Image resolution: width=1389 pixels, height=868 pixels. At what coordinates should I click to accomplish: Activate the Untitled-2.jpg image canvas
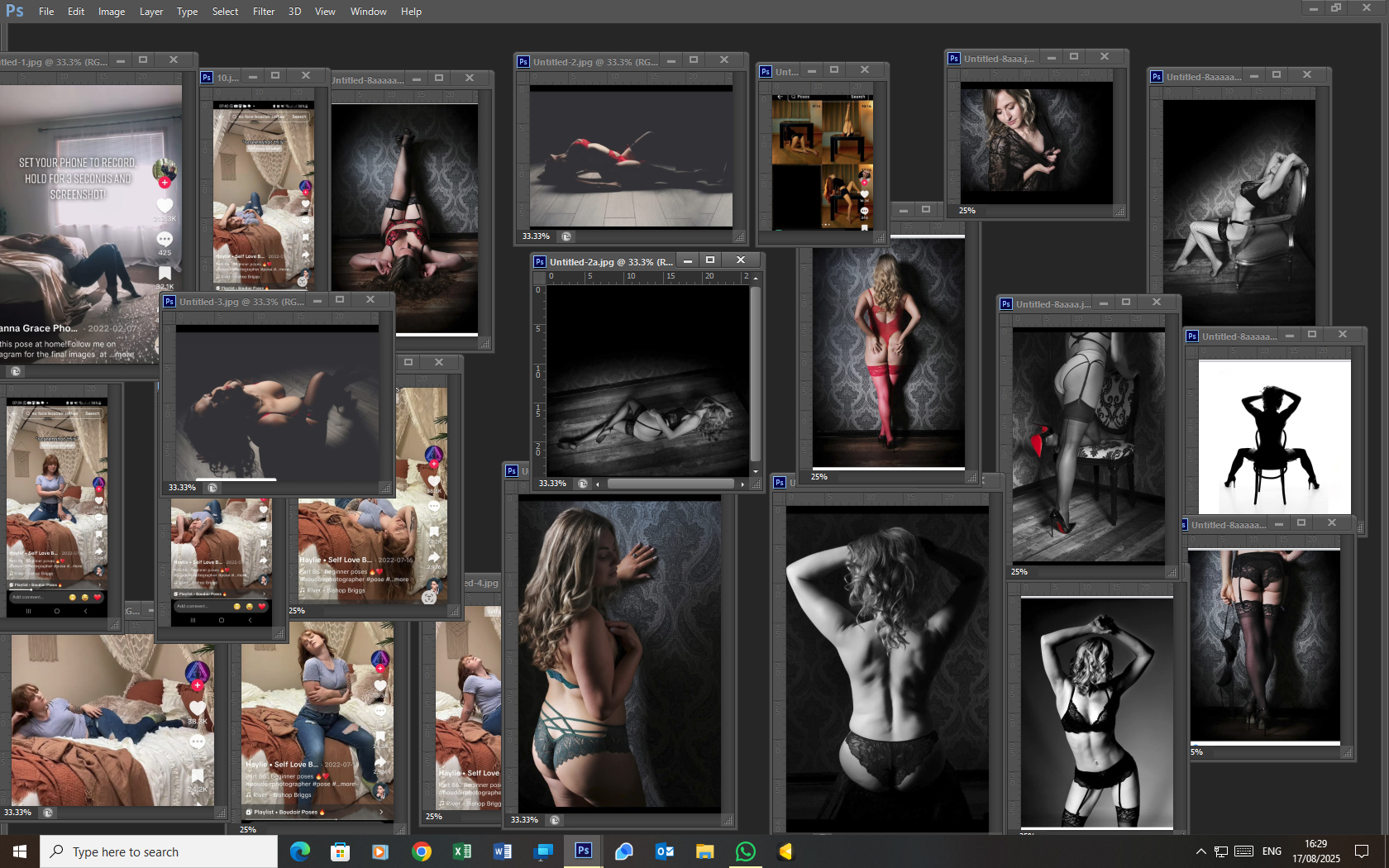pyautogui.click(x=631, y=156)
